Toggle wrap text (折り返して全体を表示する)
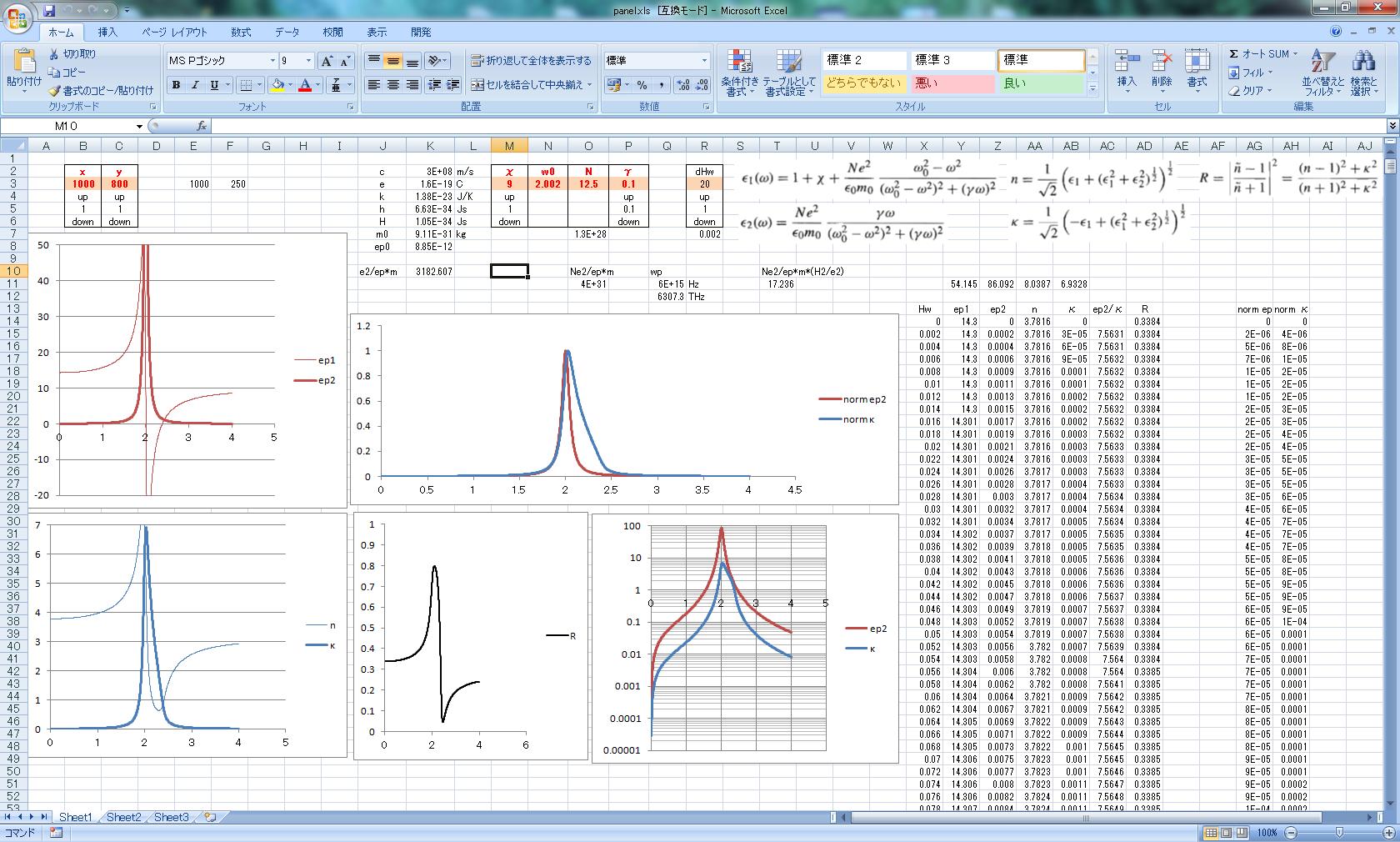The width and height of the screenshot is (1400, 842). point(531,61)
